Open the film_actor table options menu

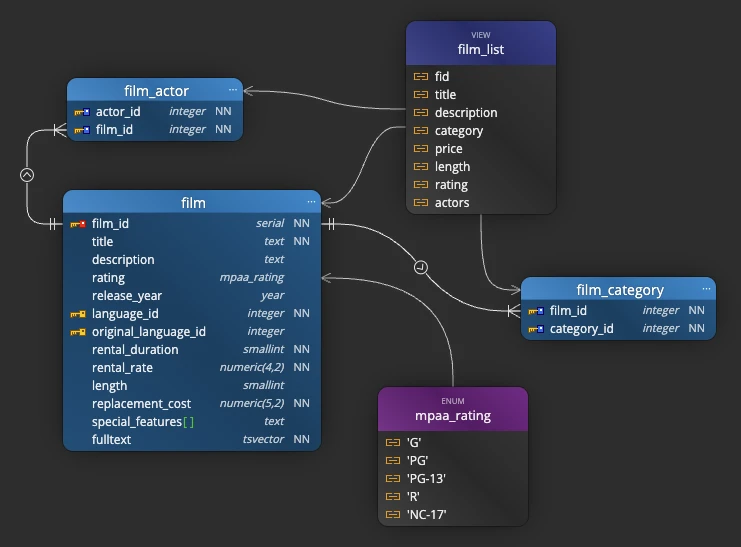233,90
